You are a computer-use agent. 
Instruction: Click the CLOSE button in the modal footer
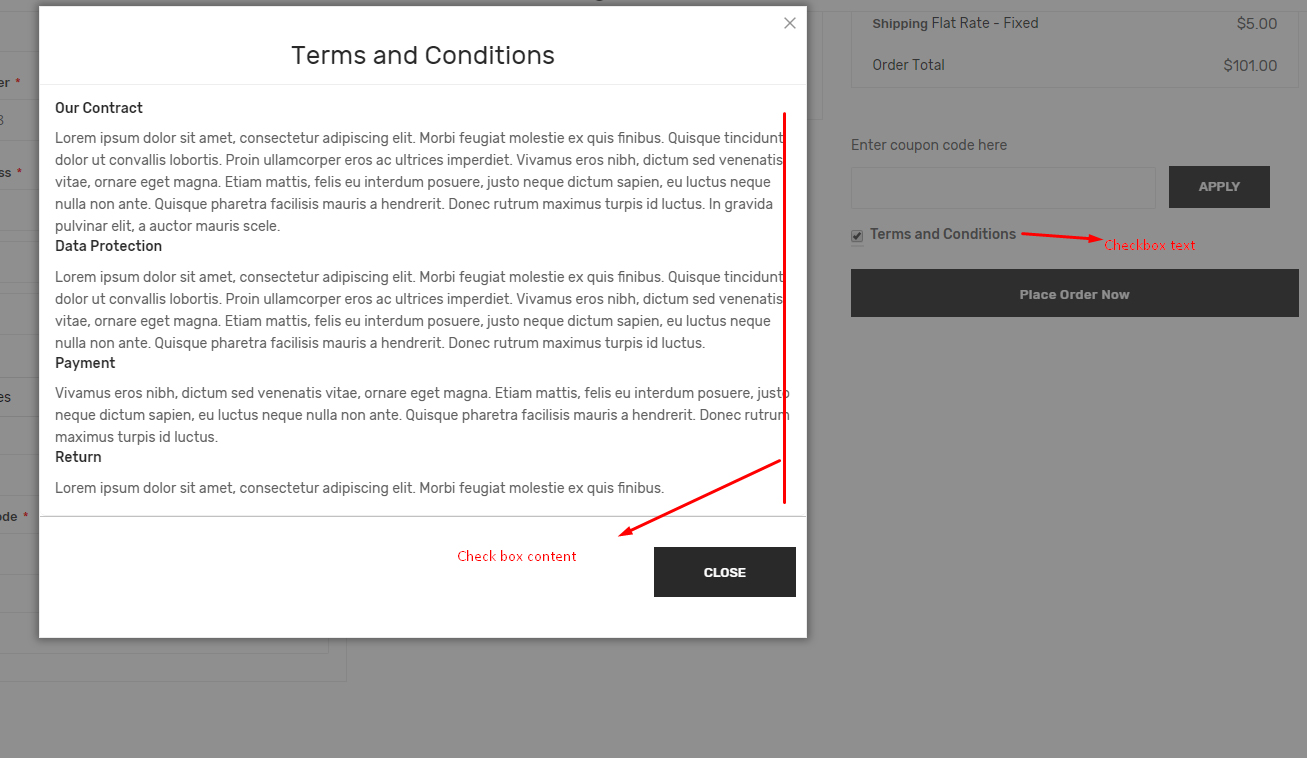click(x=725, y=572)
